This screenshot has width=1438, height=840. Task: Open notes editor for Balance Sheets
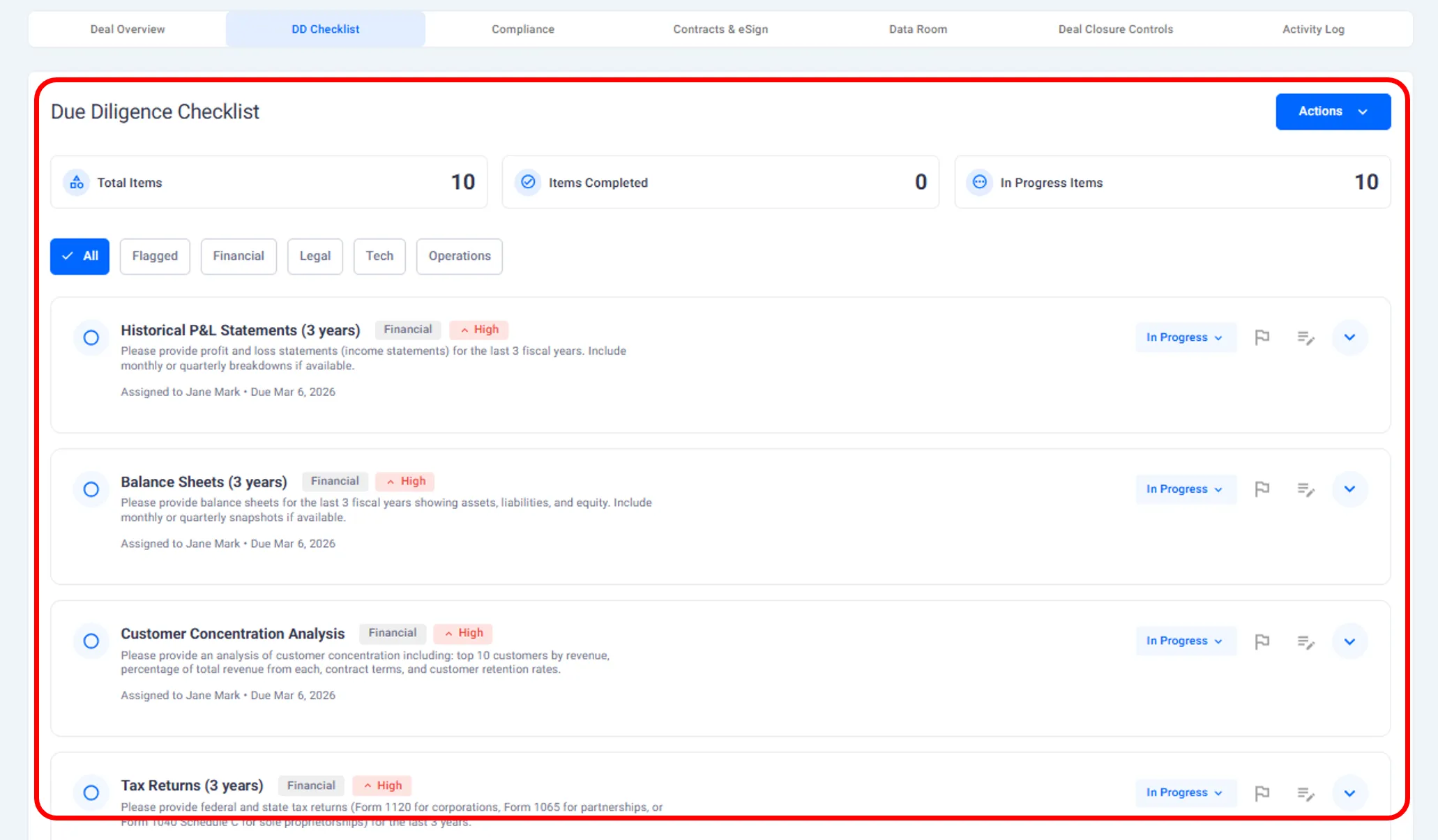1305,490
